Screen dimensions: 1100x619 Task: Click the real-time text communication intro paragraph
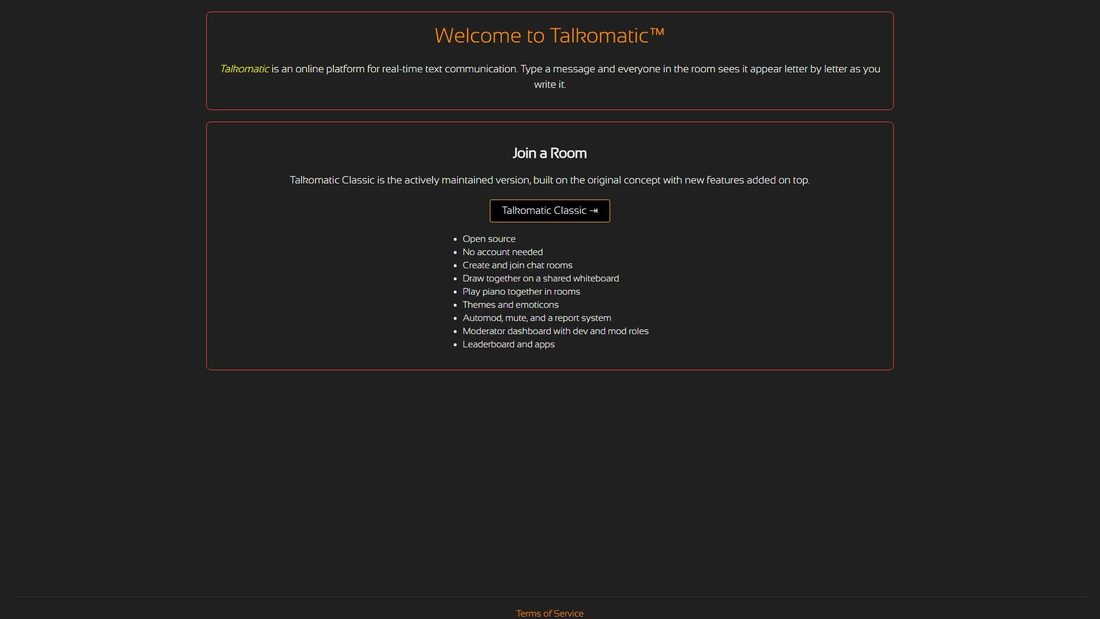[550, 76]
